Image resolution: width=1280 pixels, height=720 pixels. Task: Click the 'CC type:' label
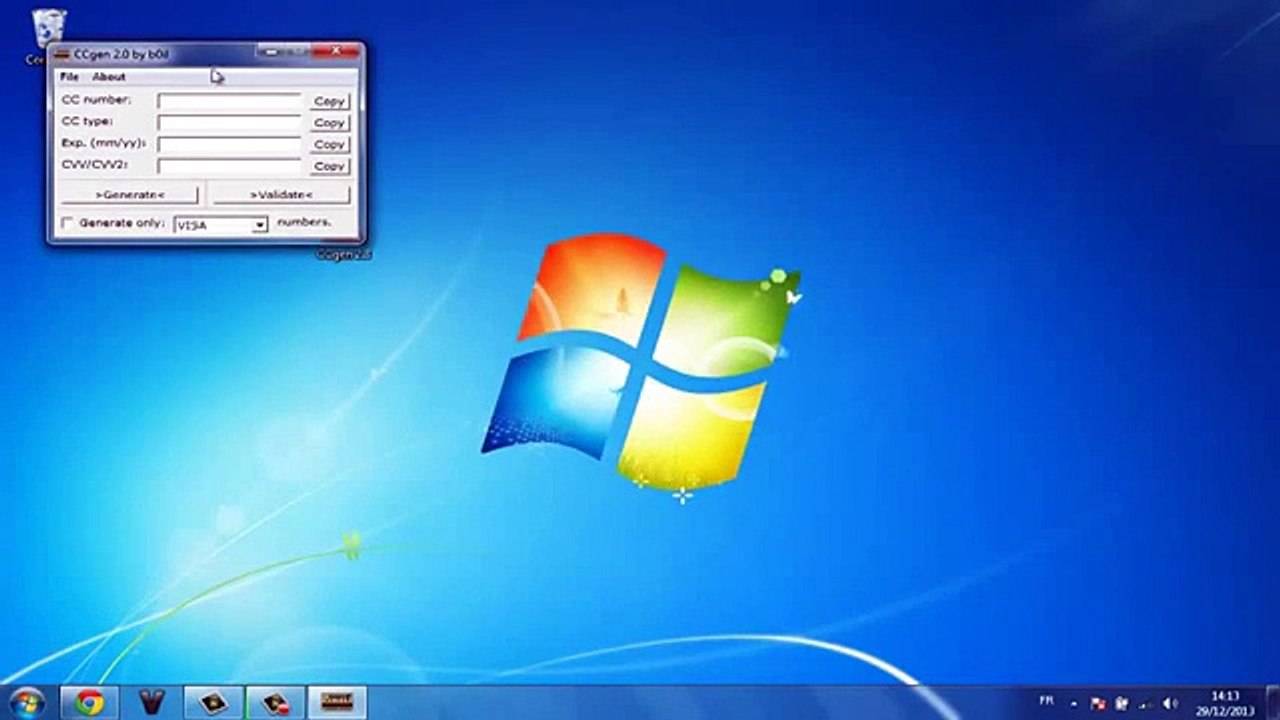[x=87, y=122]
